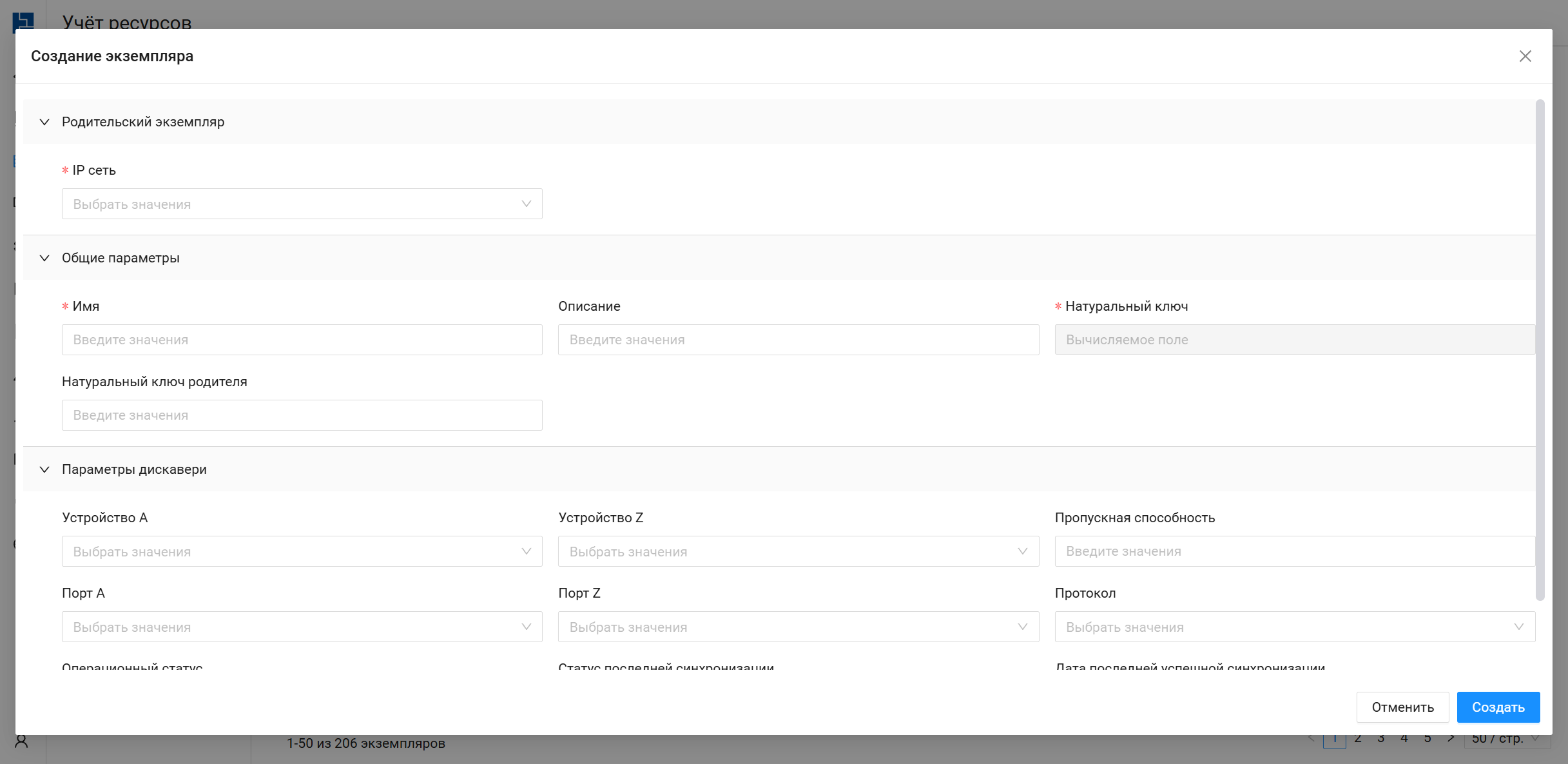Click the user profile icon in sidebar
The width and height of the screenshot is (1568, 764).
tap(21, 741)
